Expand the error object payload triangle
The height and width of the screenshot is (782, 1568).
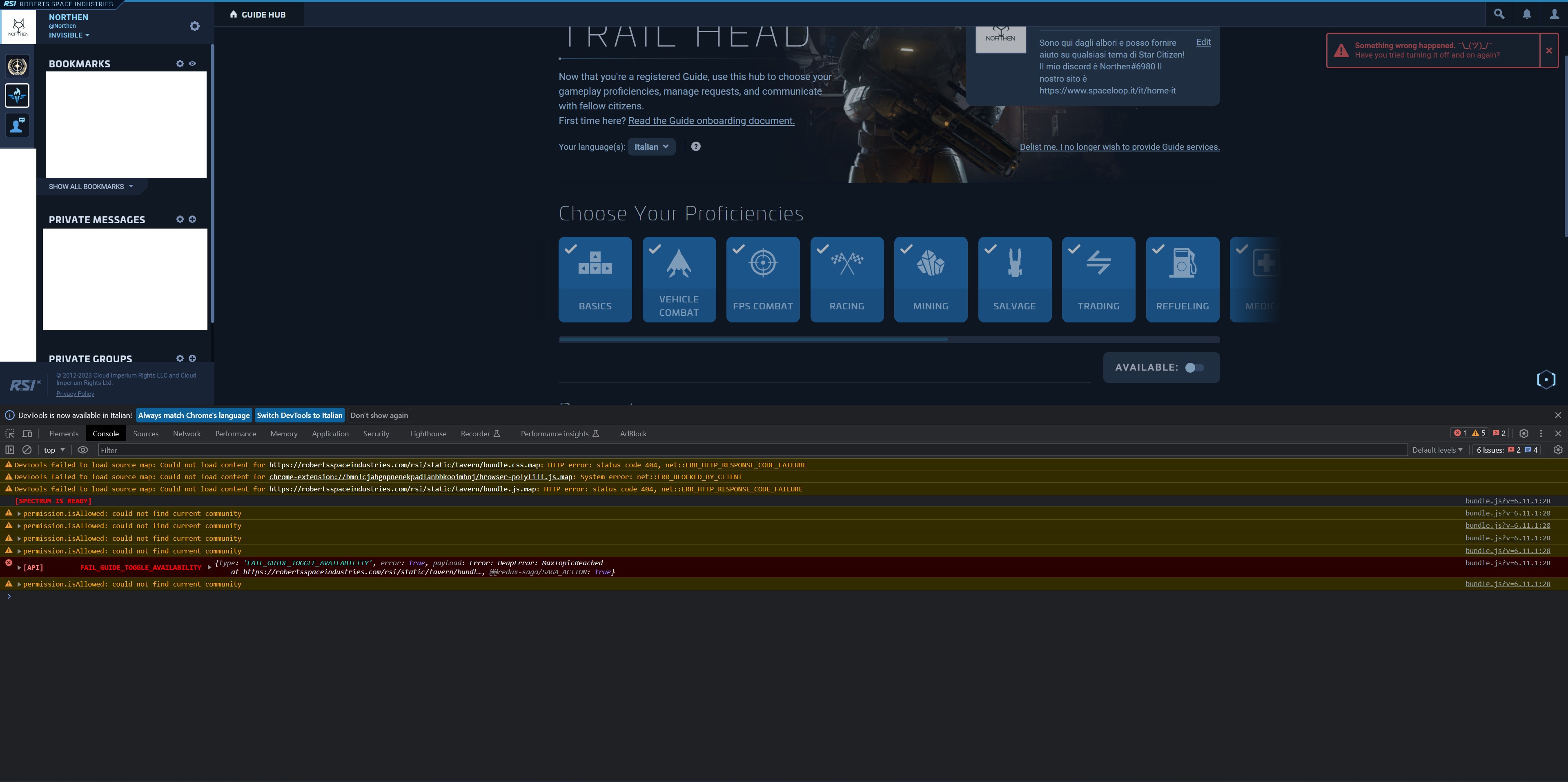pyautogui.click(x=209, y=567)
